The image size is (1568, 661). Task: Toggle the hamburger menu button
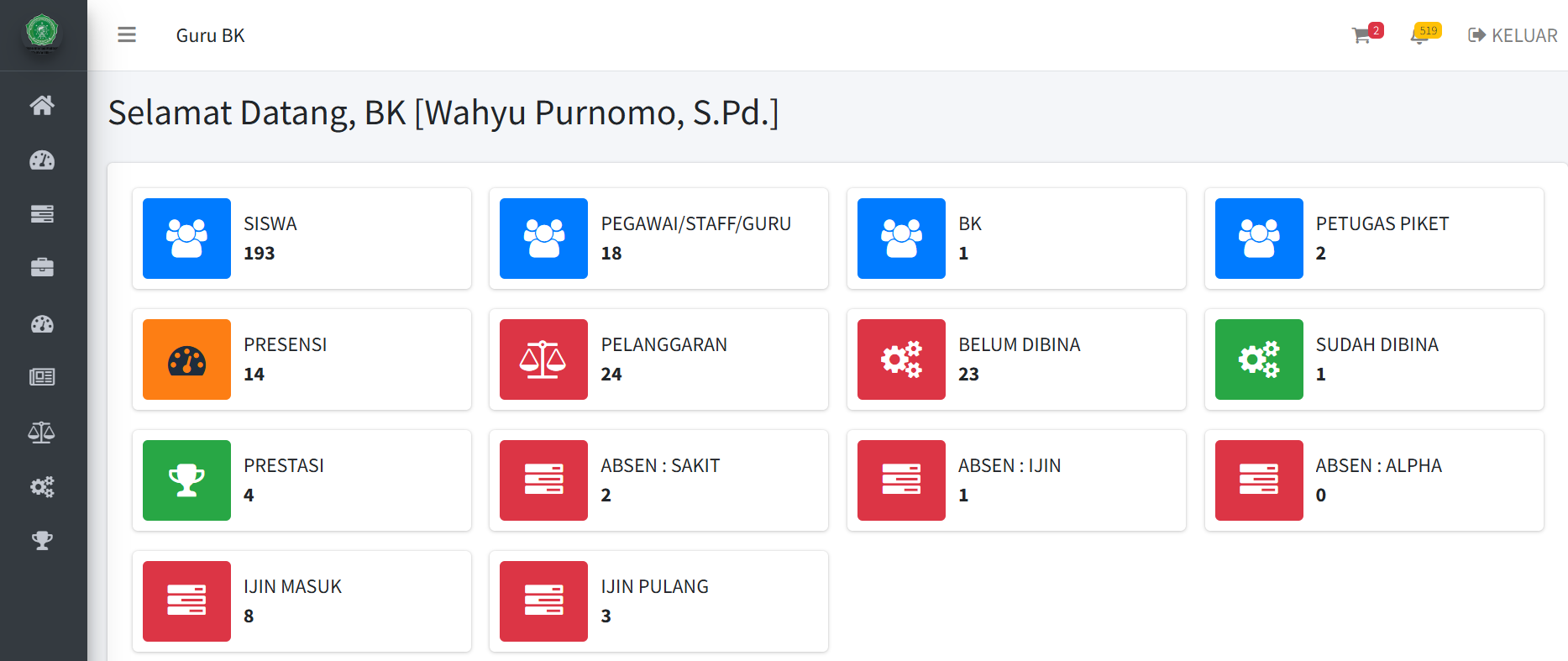127,34
